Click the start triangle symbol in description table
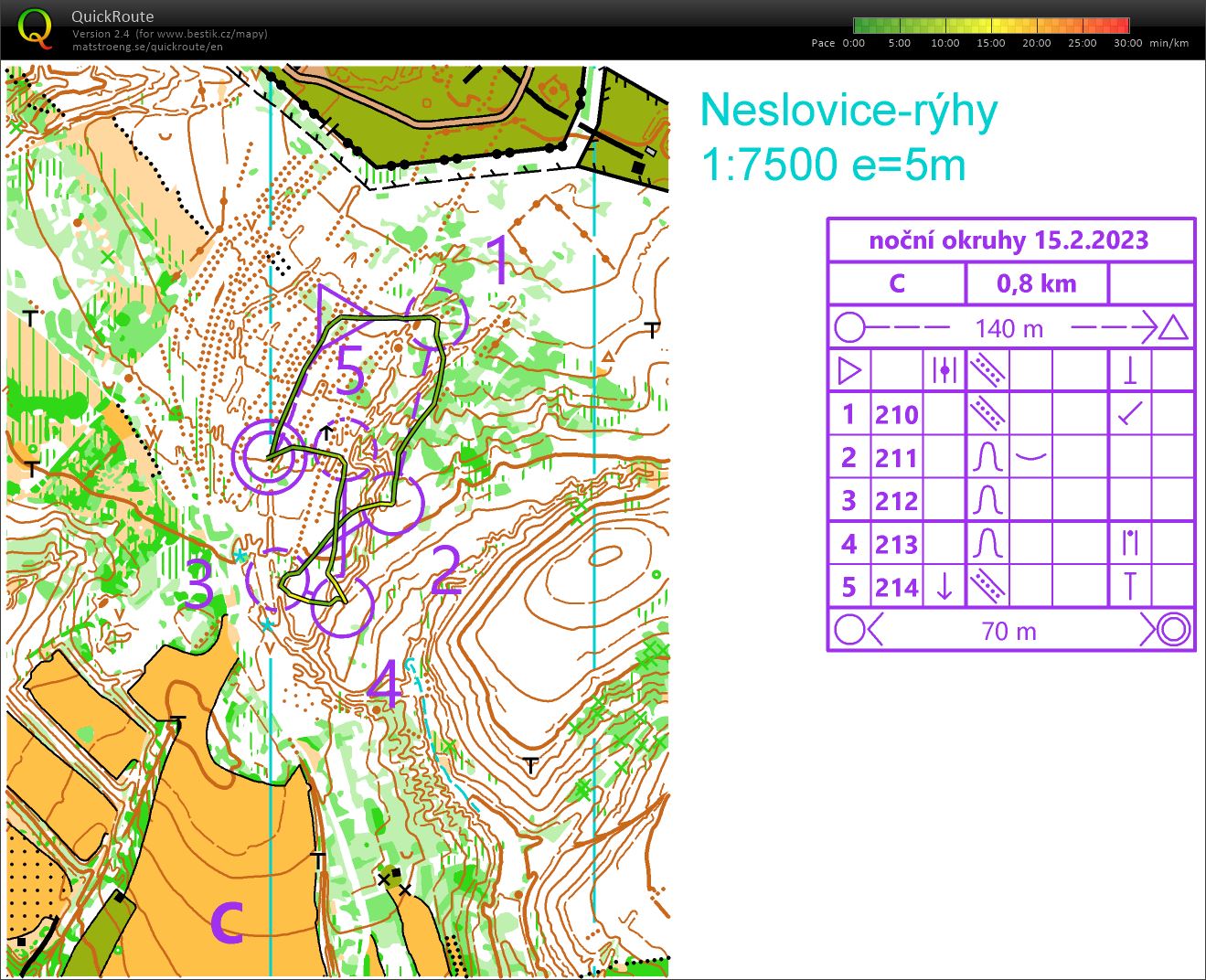The height and width of the screenshot is (980, 1206). click(849, 370)
